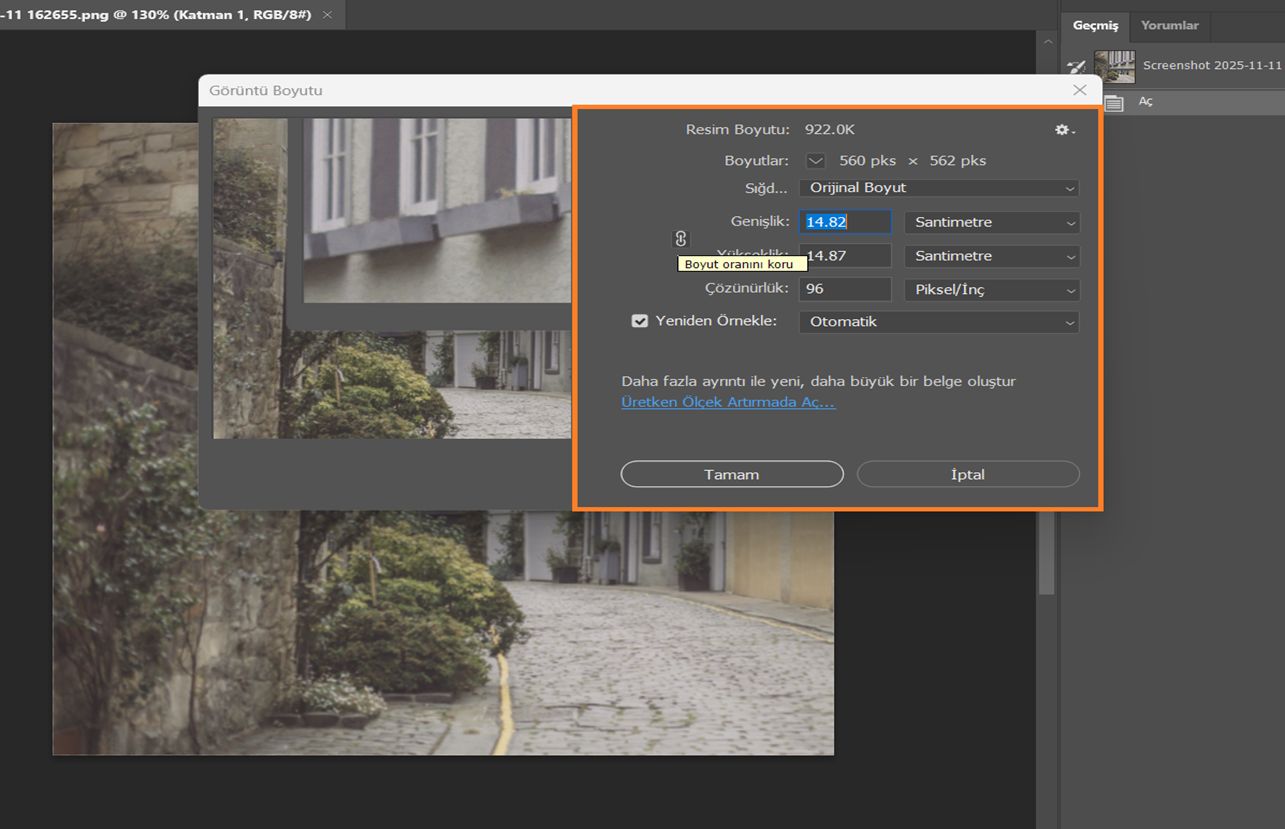Open the Genişlik unit Santimetre dropdown
1285x829 pixels.
click(991, 222)
